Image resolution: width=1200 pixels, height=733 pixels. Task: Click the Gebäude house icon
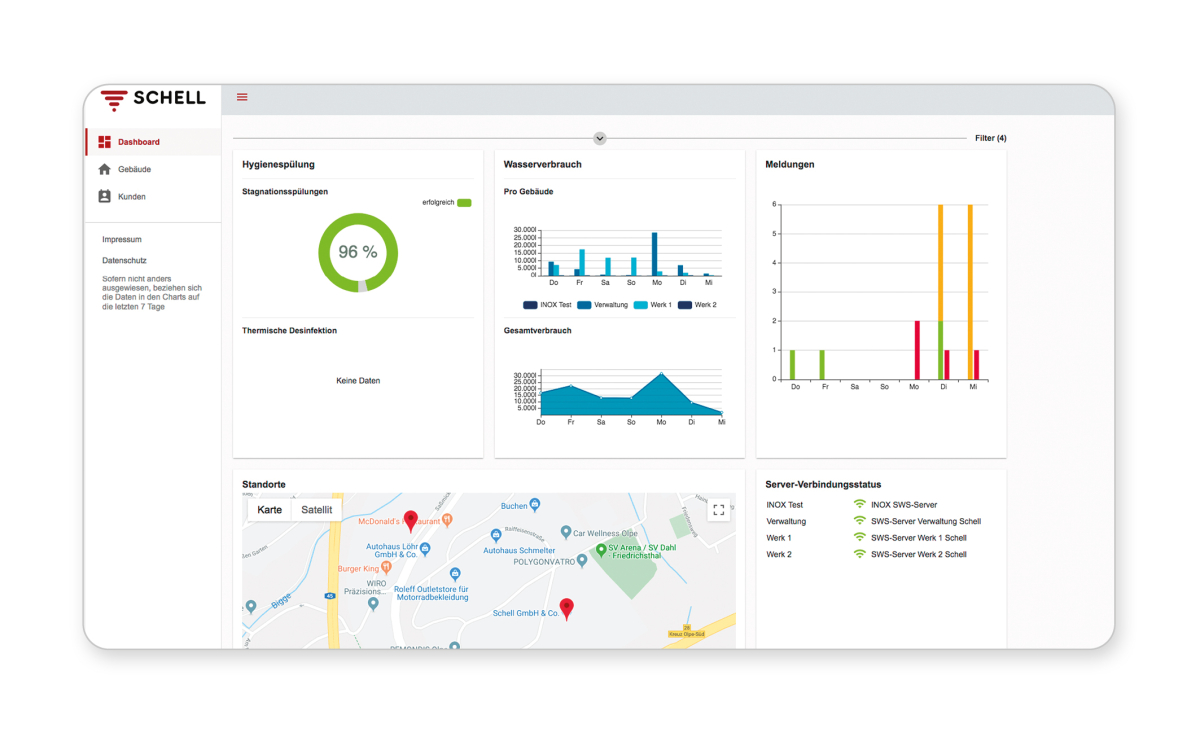click(105, 169)
